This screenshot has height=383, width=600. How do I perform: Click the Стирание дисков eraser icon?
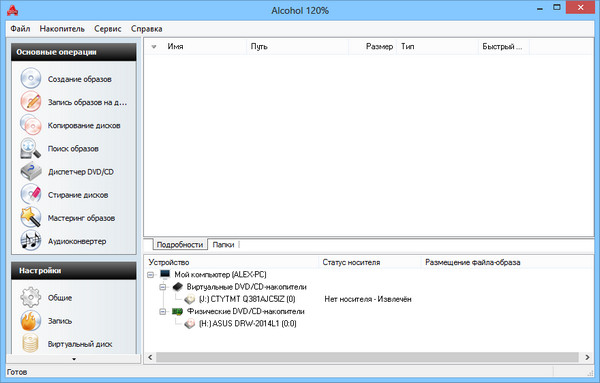click(31, 194)
